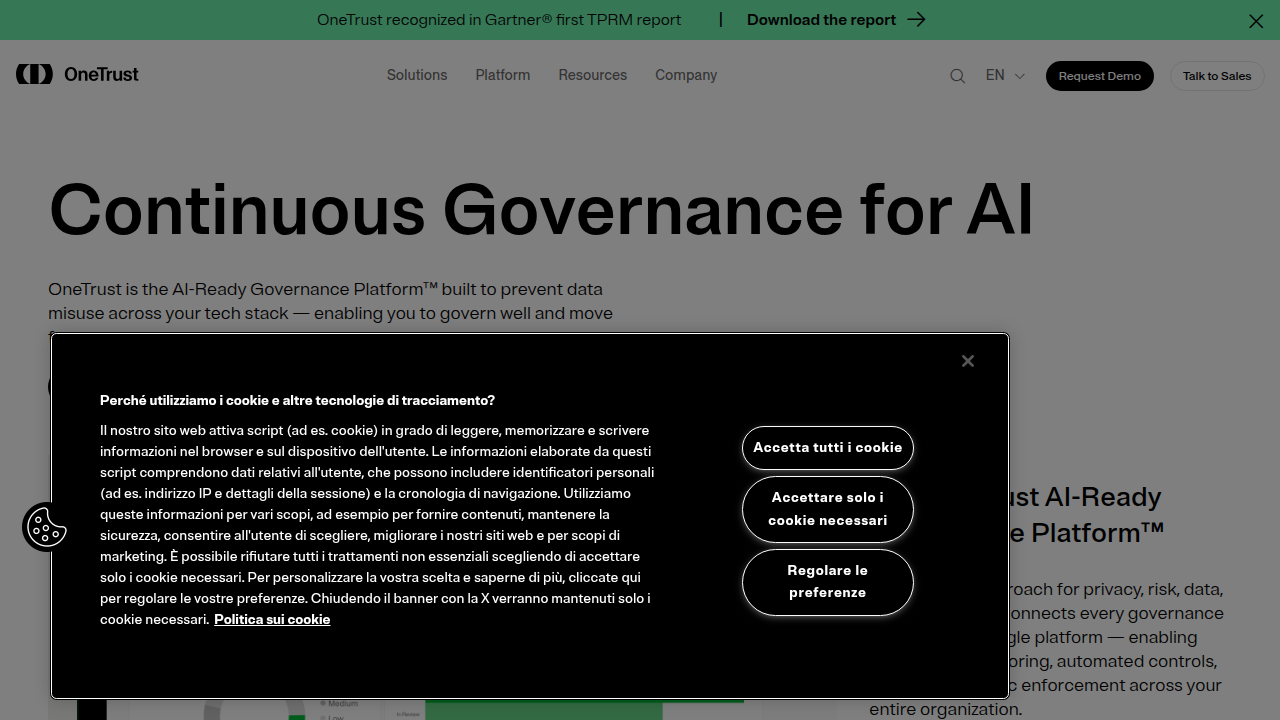Expand the EN language dropdown
Viewport: 1280px width, 720px height.
(1005, 75)
